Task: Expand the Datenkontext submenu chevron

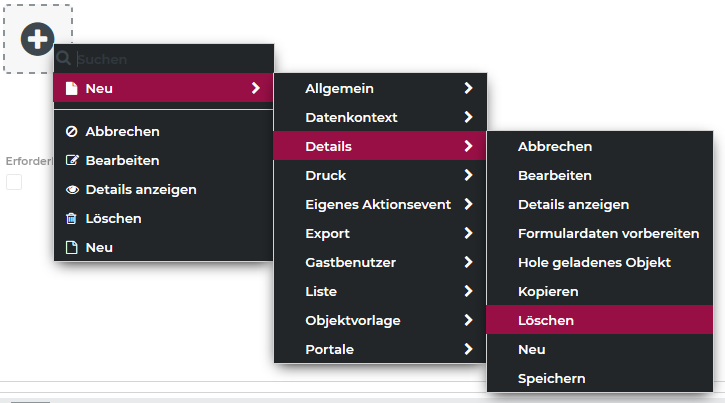Action: (468, 118)
